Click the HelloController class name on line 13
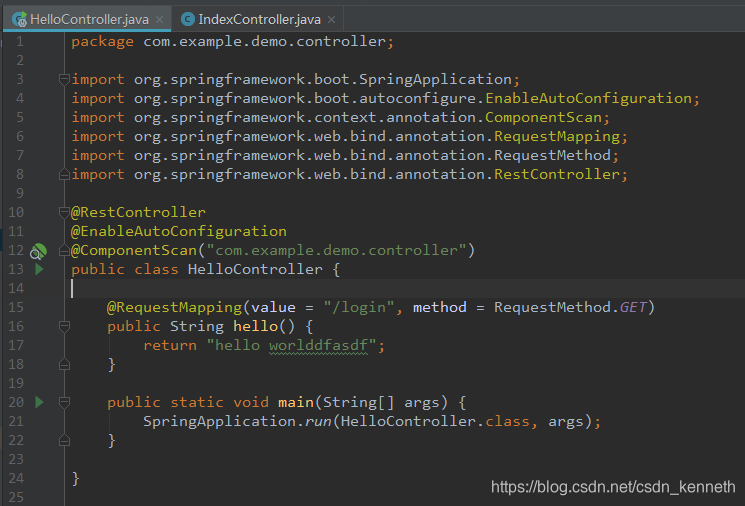This screenshot has width=745, height=506. tap(255, 269)
